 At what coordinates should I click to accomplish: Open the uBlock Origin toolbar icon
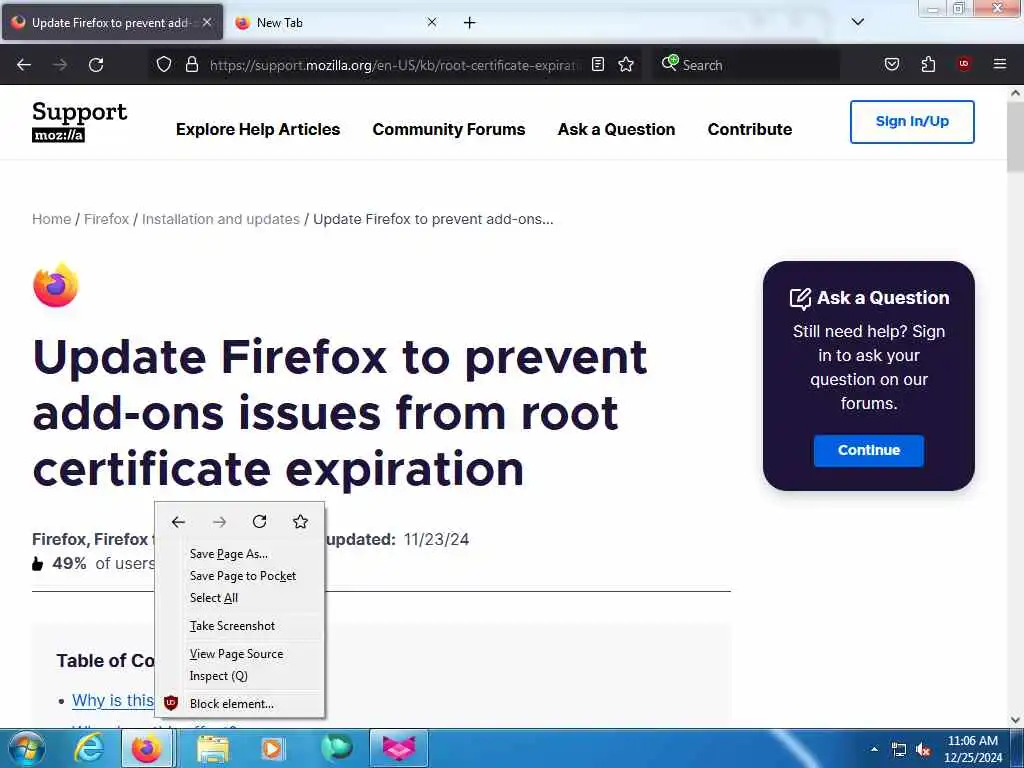pos(963,64)
